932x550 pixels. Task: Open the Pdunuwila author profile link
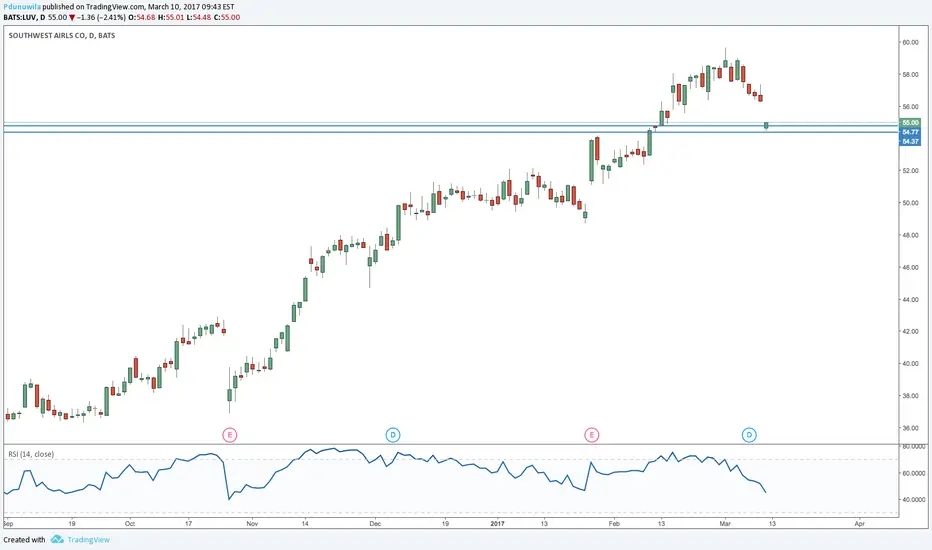22,7
